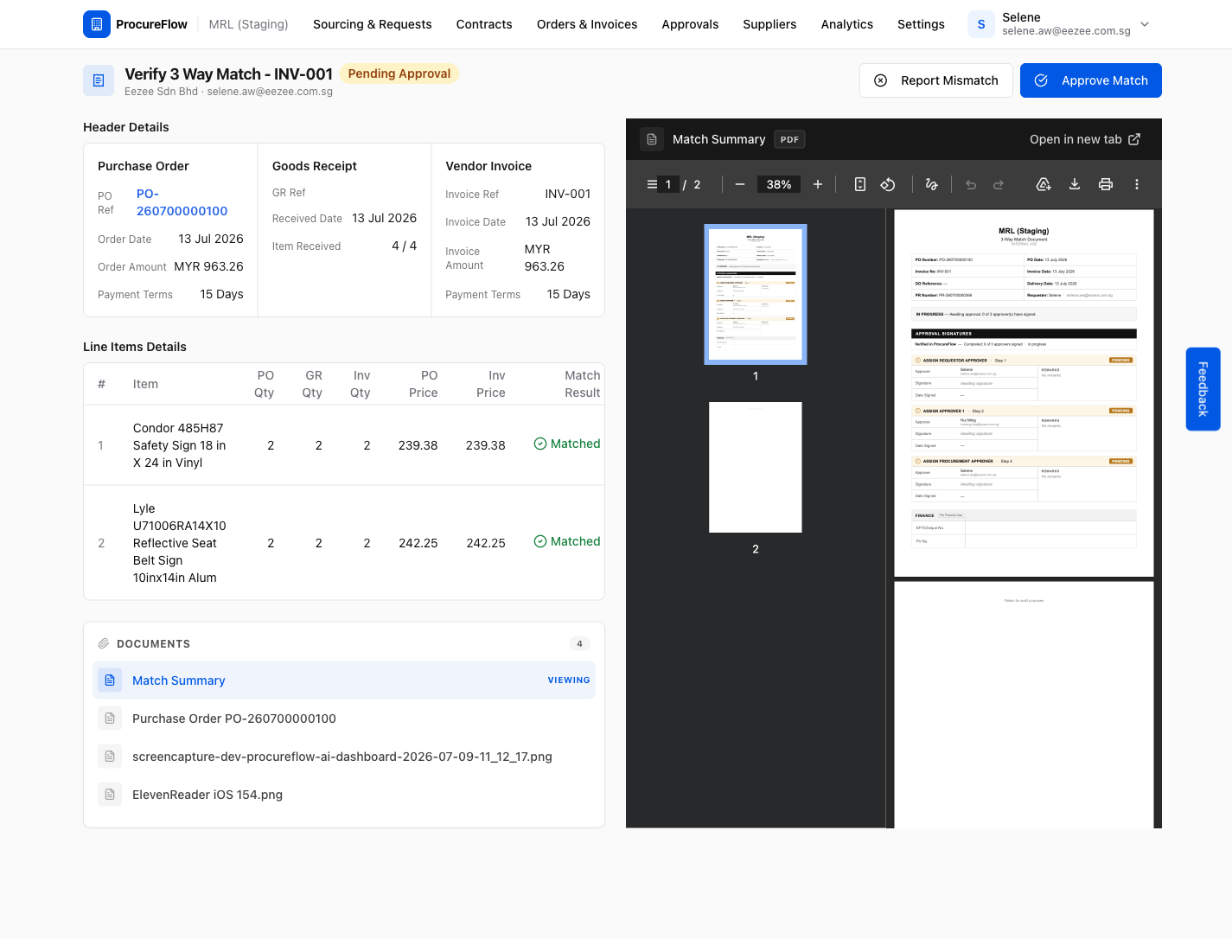Navigate to Suppliers
The height and width of the screenshot is (952, 1232).
tap(769, 24)
